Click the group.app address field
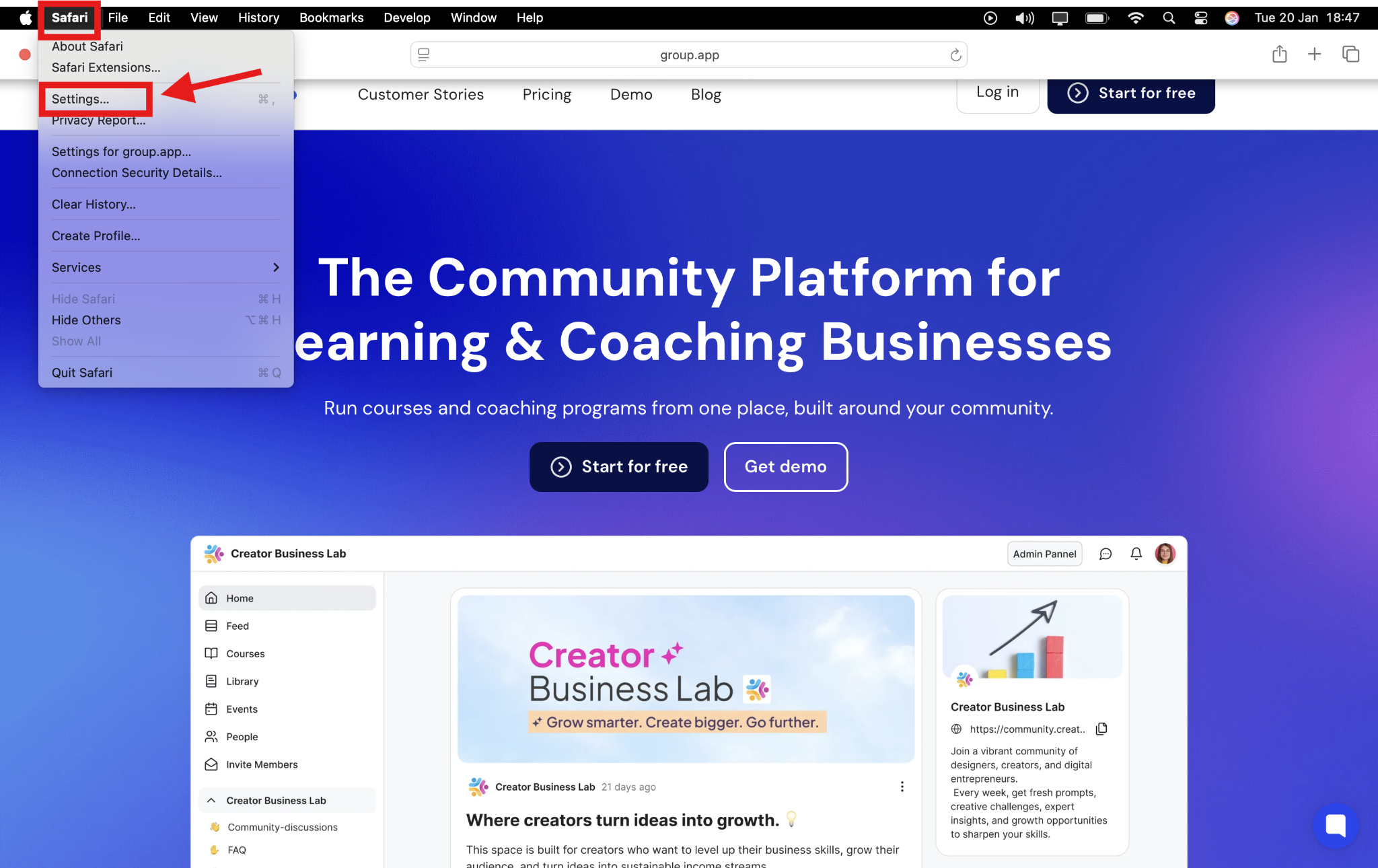This screenshot has height=868, width=1378. [x=688, y=55]
